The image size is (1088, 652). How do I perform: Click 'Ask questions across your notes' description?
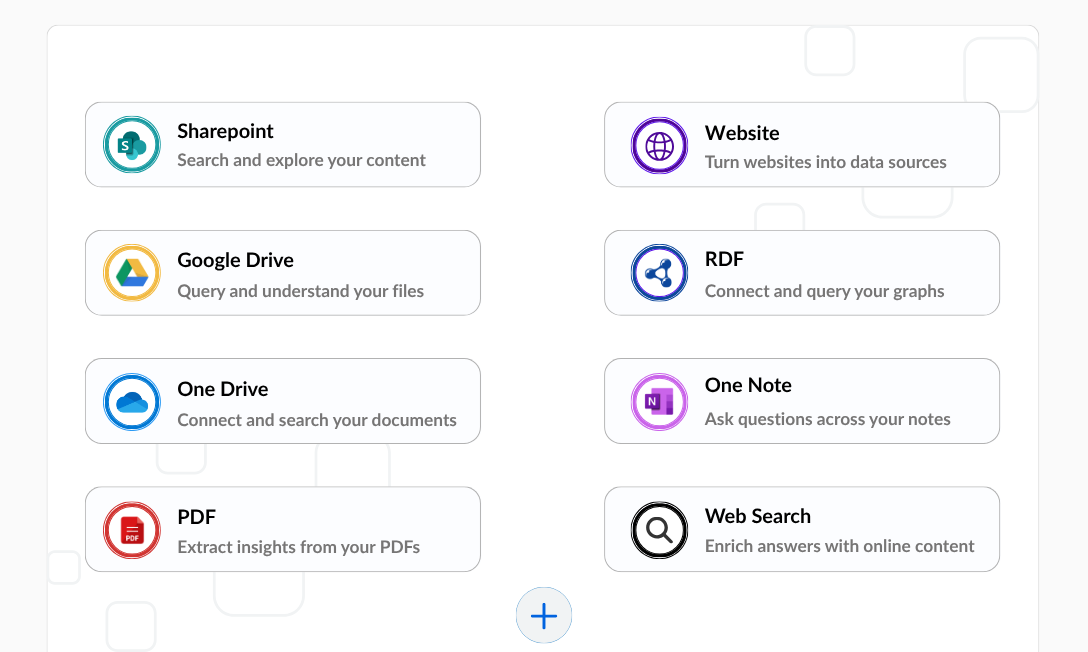[x=828, y=419]
